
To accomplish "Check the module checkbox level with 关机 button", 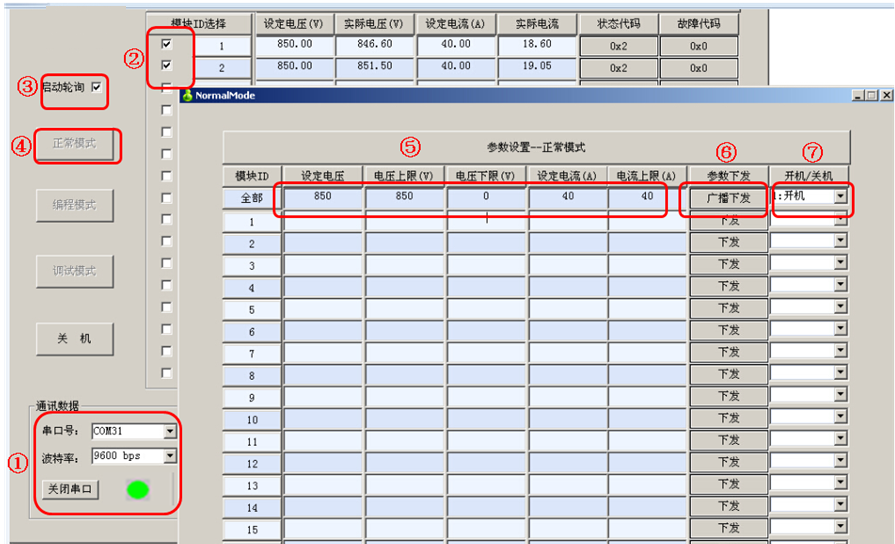I will 167,329.
